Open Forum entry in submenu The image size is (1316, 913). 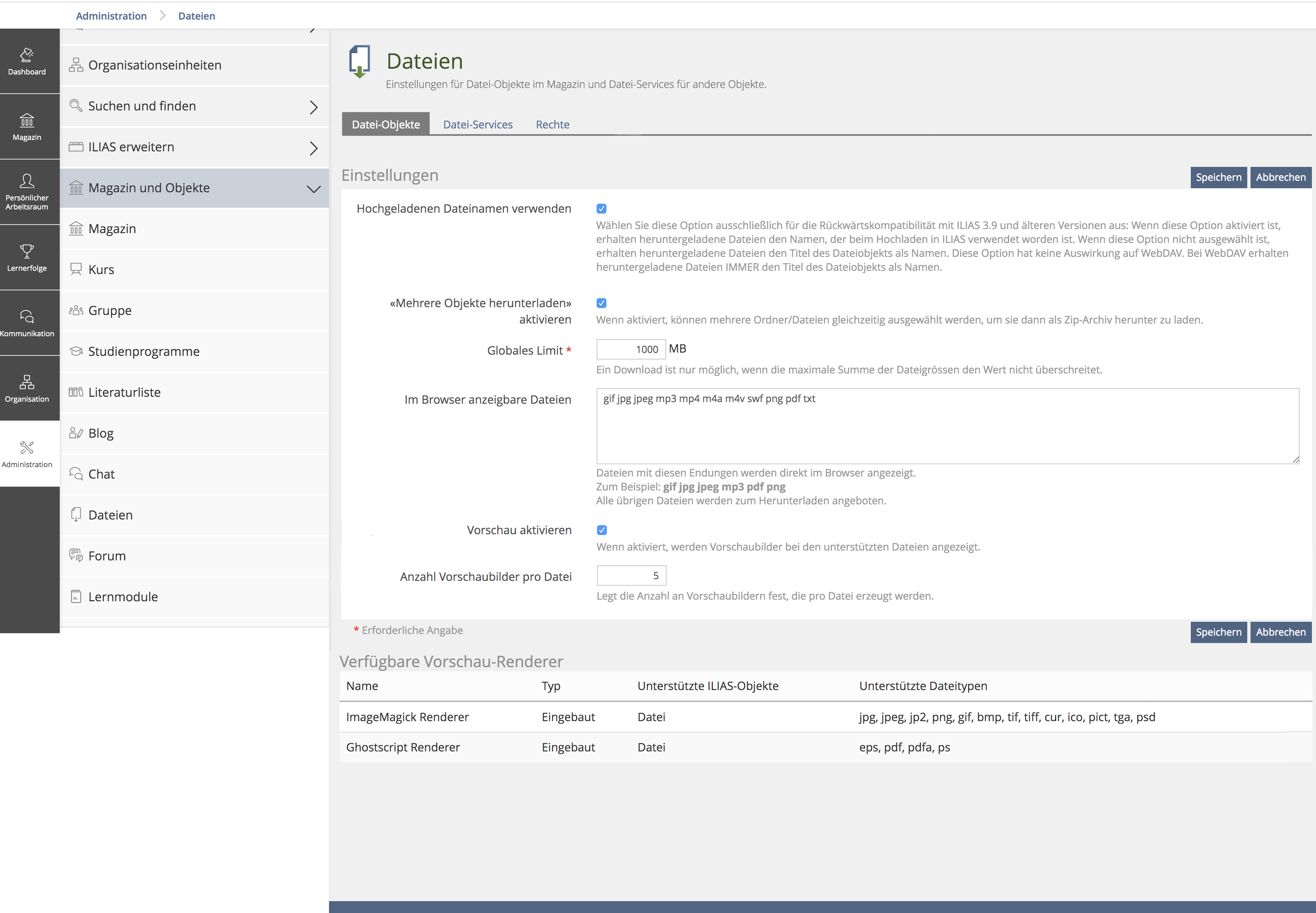pyautogui.click(x=107, y=556)
